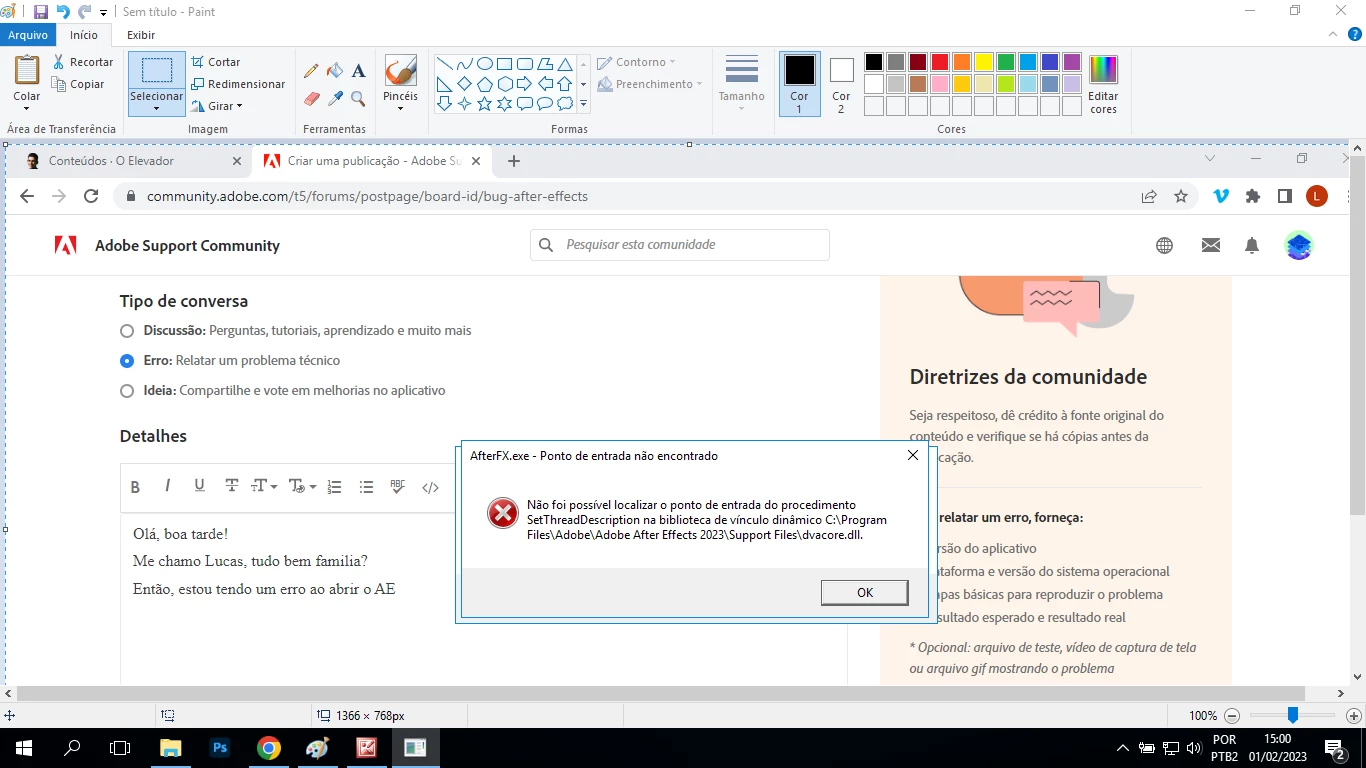Click the browser reload button
The width and height of the screenshot is (1366, 768).
point(91,197)
